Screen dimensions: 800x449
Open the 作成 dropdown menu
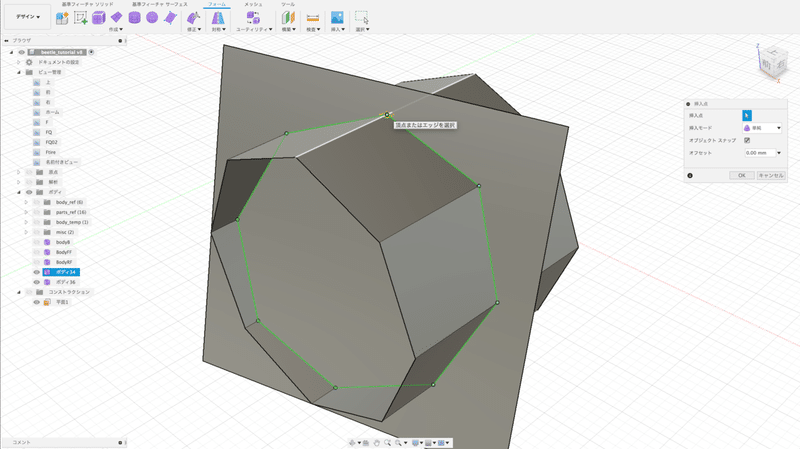116,30
